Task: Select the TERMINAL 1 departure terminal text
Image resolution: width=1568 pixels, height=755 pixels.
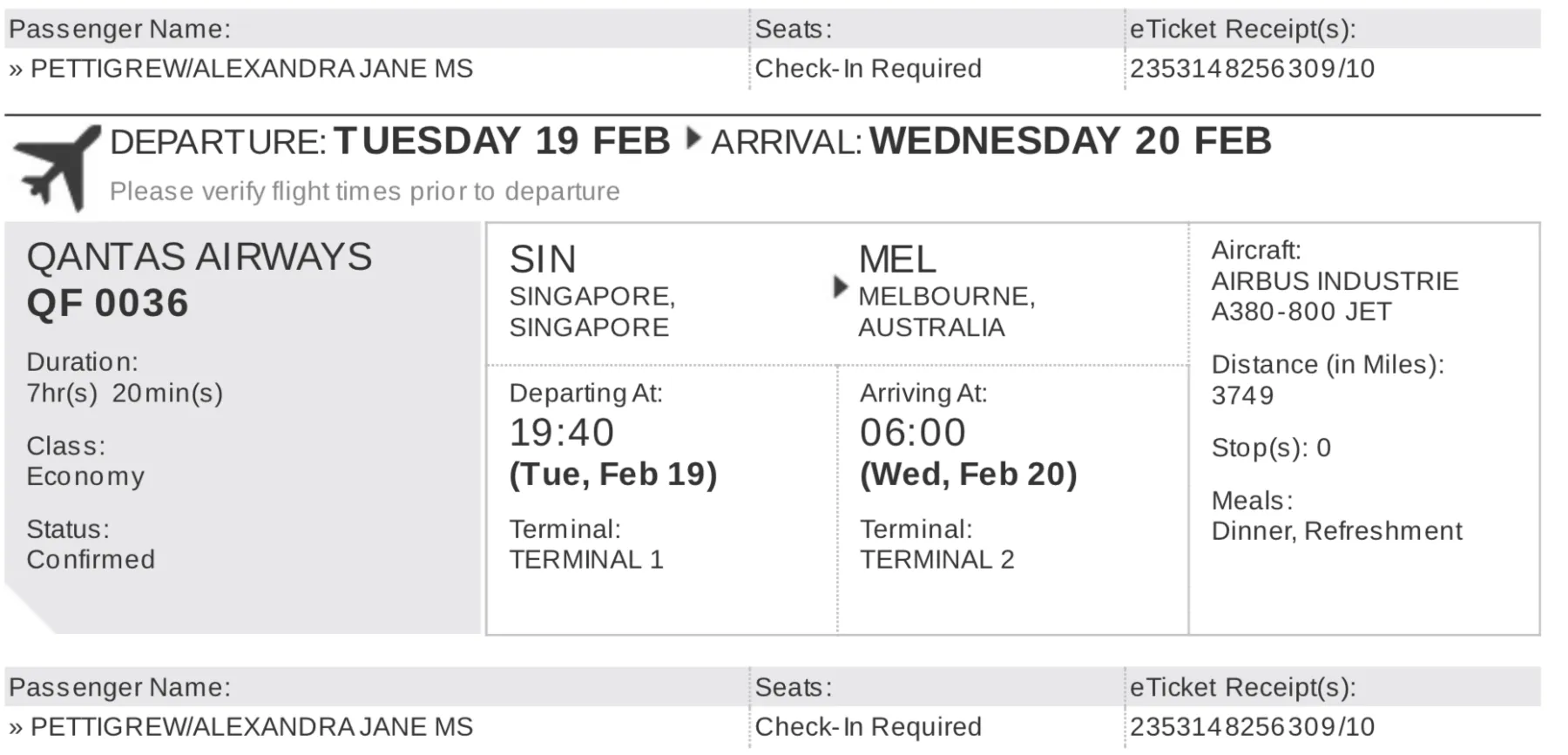Action: 586,559
